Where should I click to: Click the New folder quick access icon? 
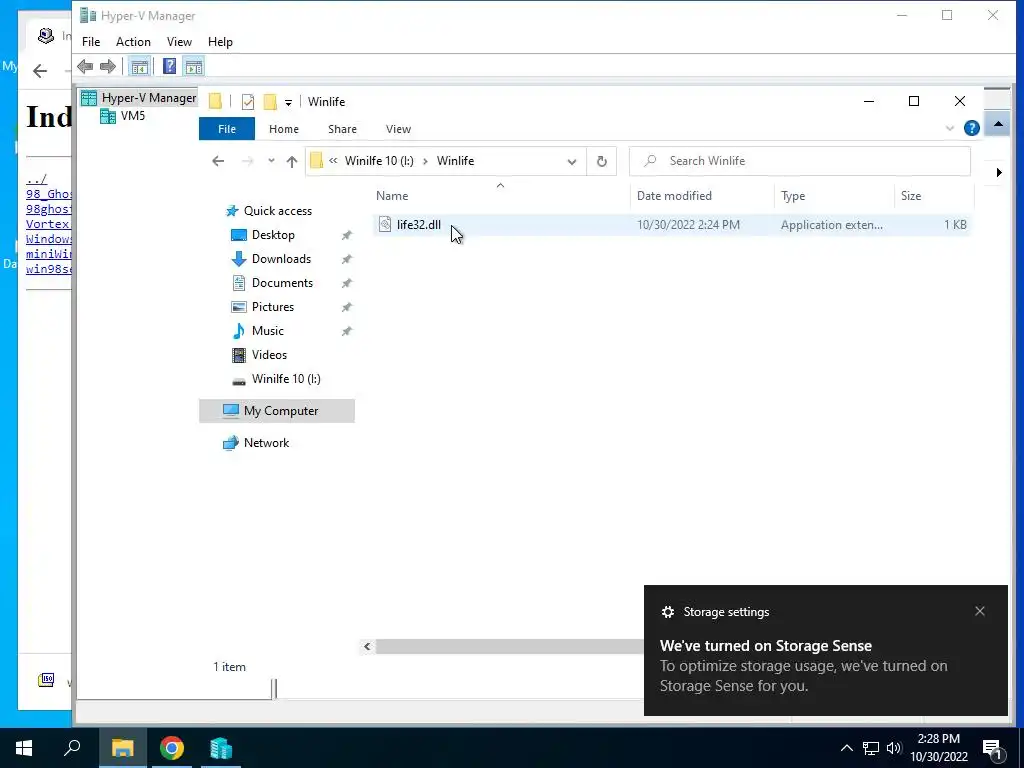tap(270, 102)
